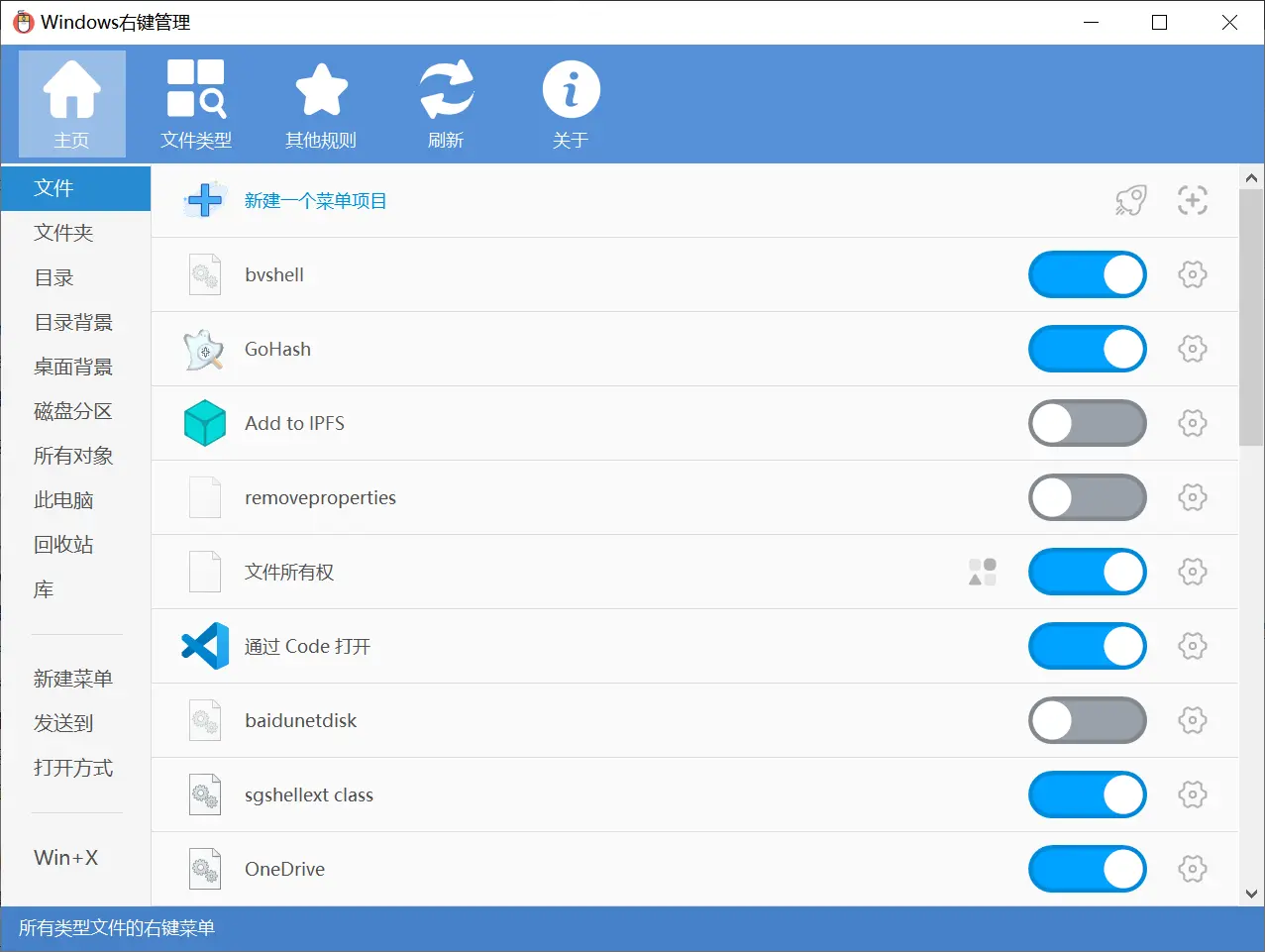1265x952 pixels.
Task: Click the removeproperties list entry
Action: click(694, 497)
